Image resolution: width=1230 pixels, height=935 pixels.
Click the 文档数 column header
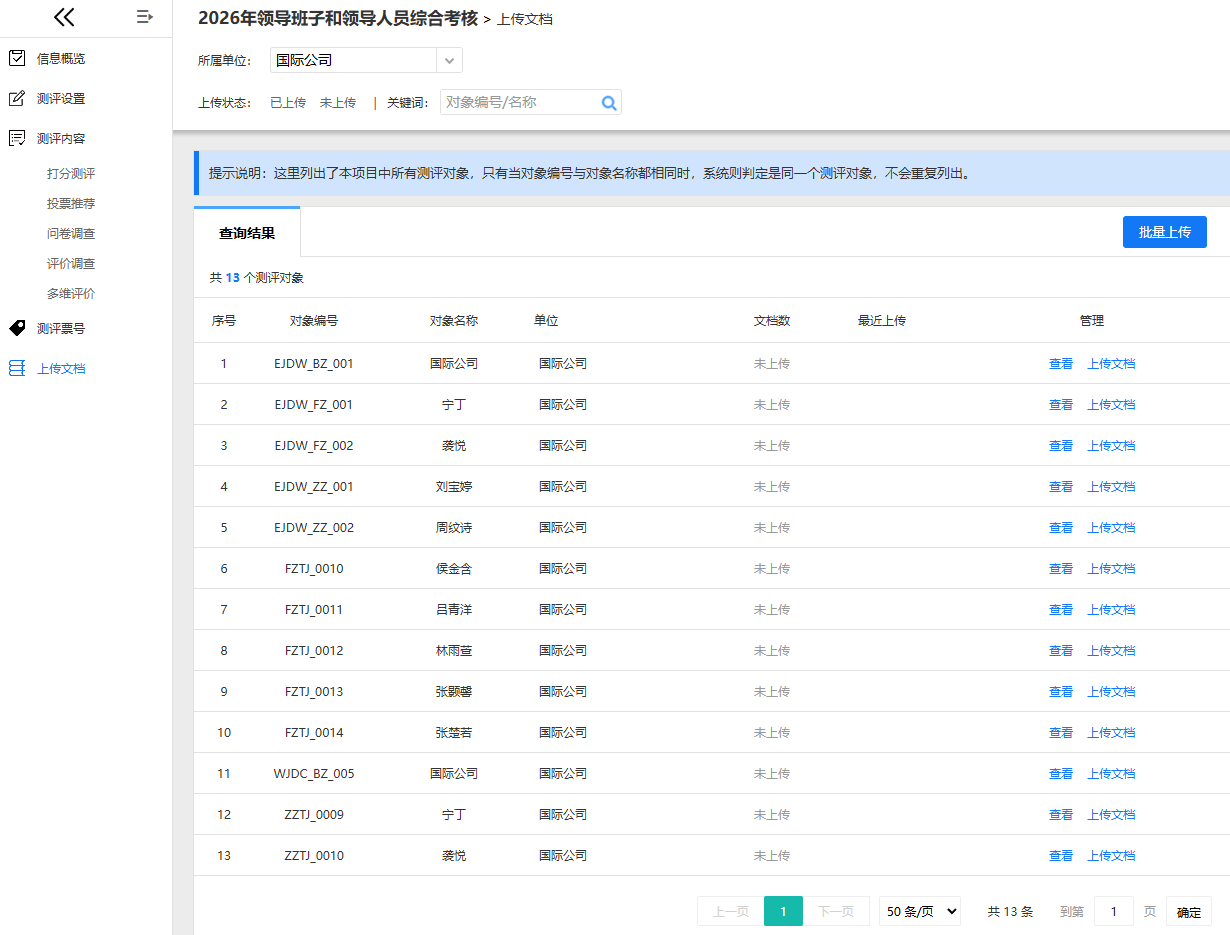click(772, 320)
